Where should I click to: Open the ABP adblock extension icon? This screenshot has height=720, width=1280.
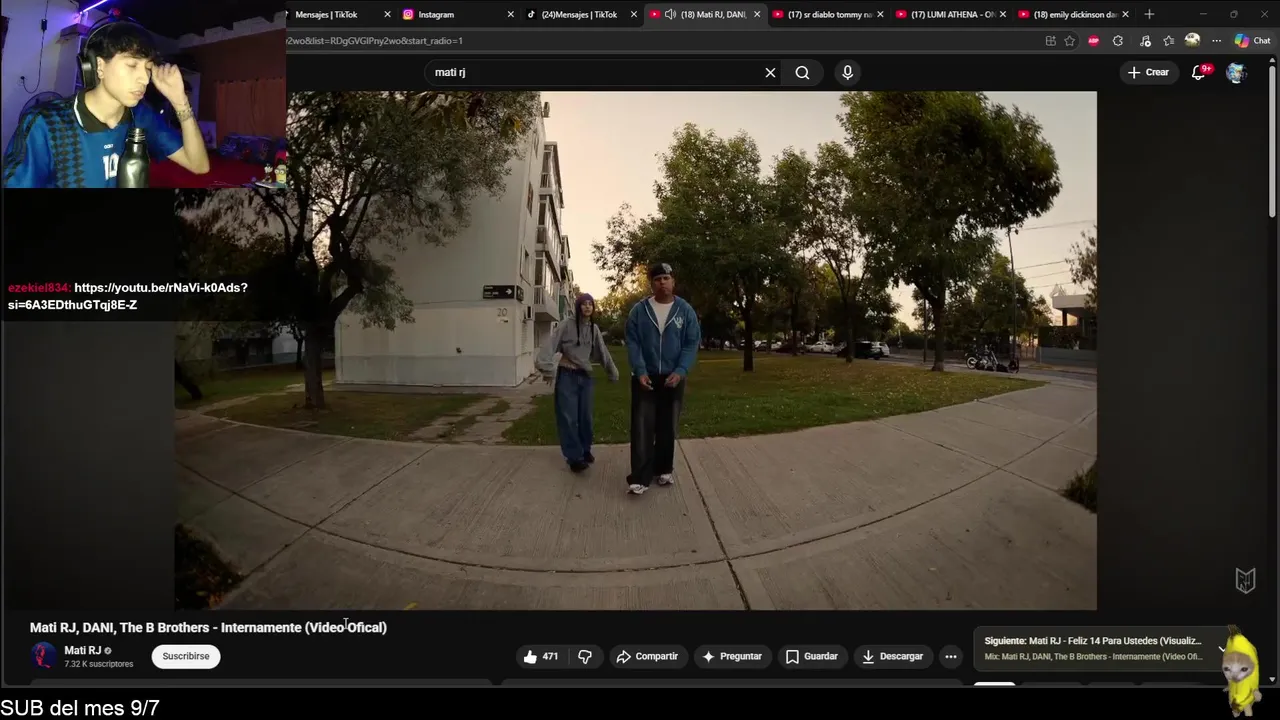[1093, 41]
